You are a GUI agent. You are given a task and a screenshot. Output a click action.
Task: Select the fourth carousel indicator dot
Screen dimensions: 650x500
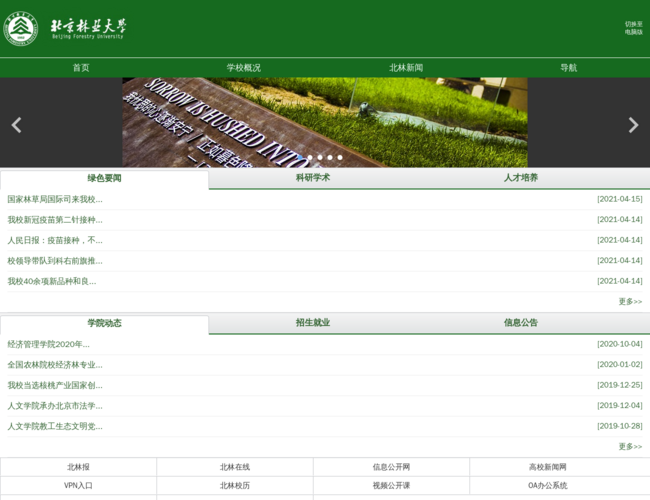pos(330,158)
